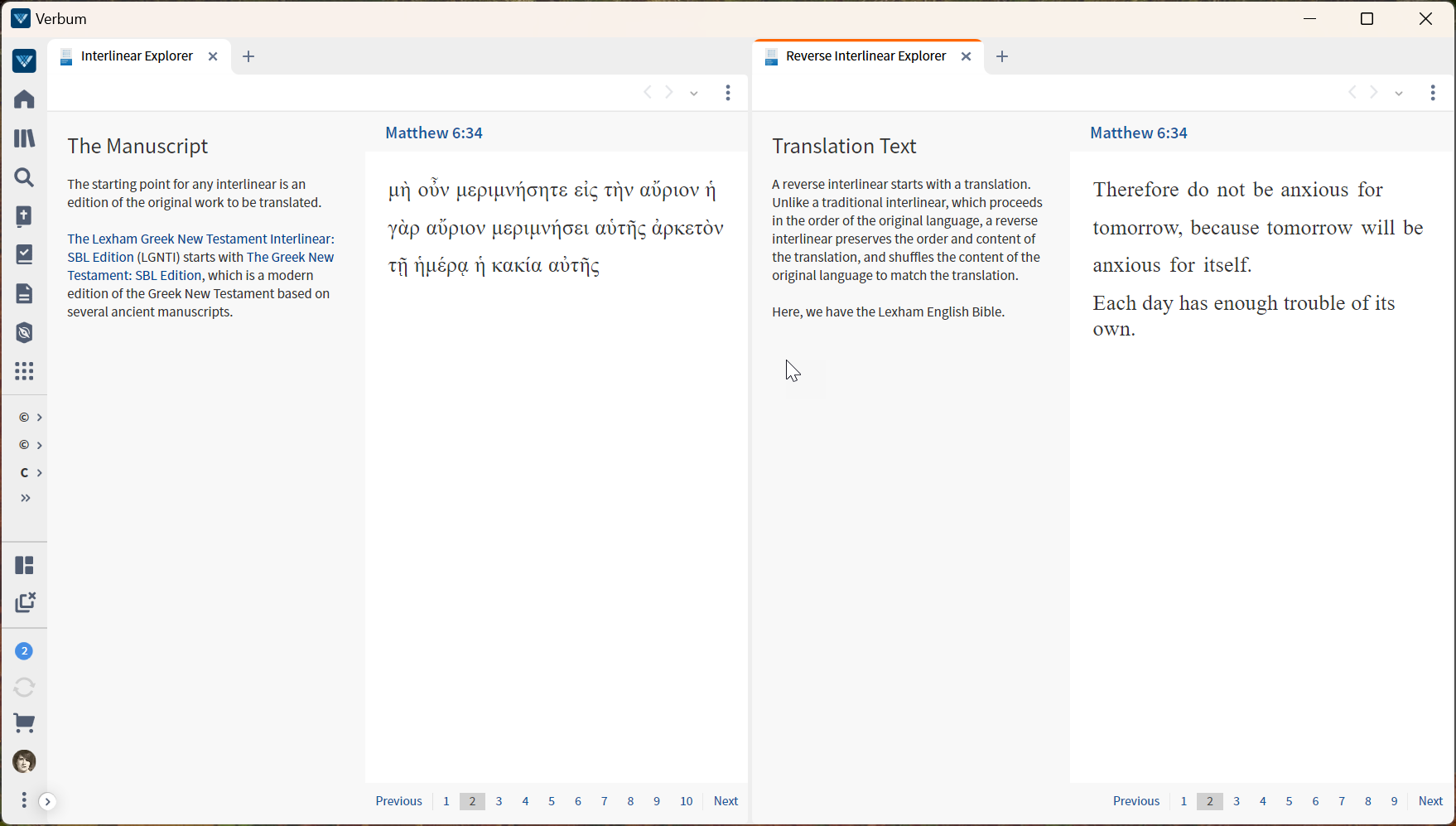1456x826 pixels.
Task: Add new tab beside Interlinear Explorer
Action: (x=248, y=56)
